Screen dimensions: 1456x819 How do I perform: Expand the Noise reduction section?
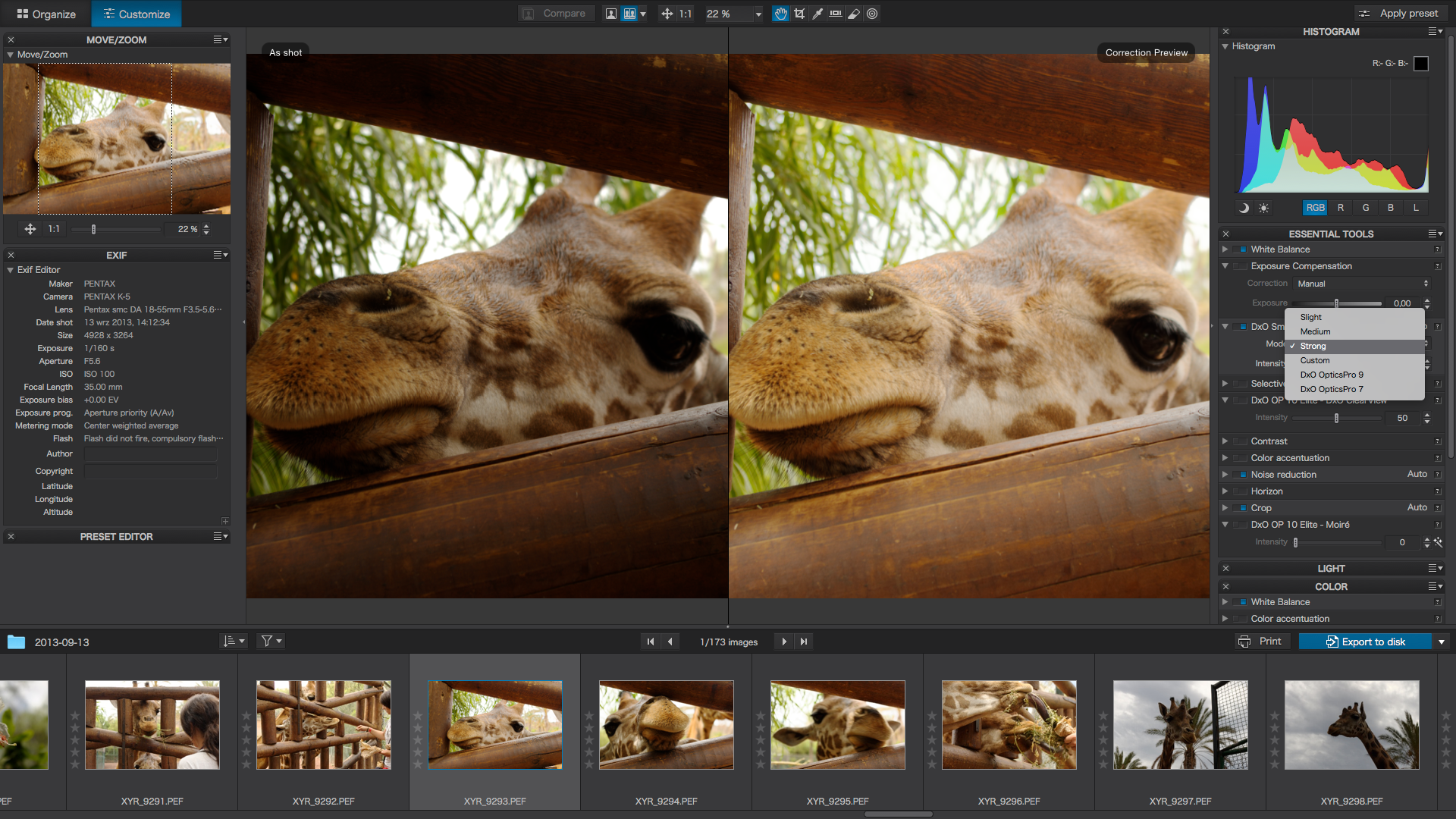pyautogui.click(x=1225, y=475)
